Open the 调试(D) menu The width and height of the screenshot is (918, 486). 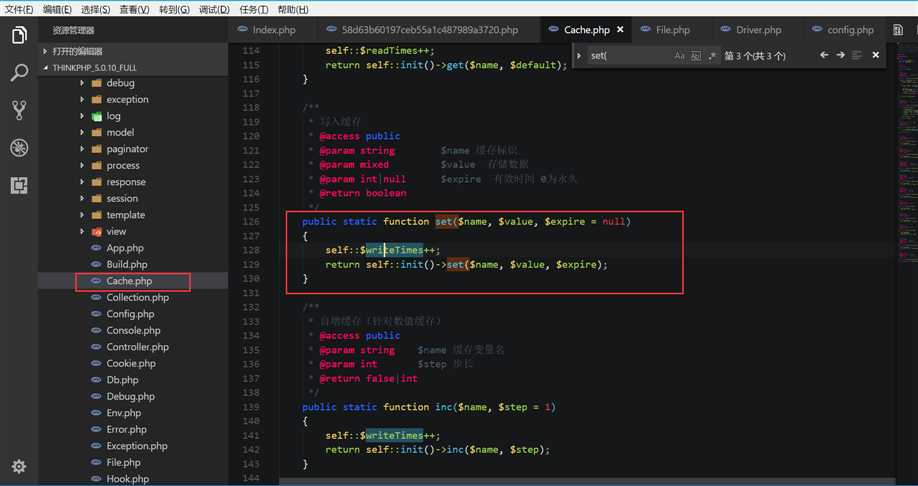[214, 9]
